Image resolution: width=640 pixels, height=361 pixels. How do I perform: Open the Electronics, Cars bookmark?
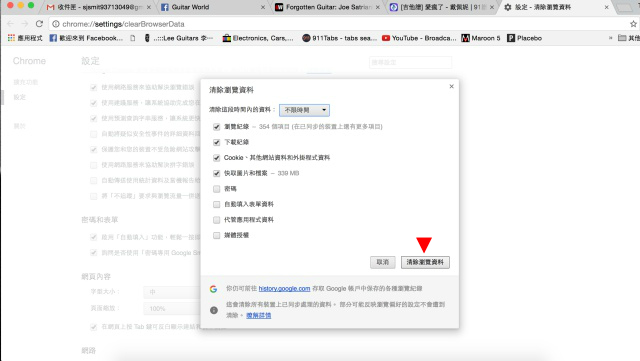click(258, 38)
